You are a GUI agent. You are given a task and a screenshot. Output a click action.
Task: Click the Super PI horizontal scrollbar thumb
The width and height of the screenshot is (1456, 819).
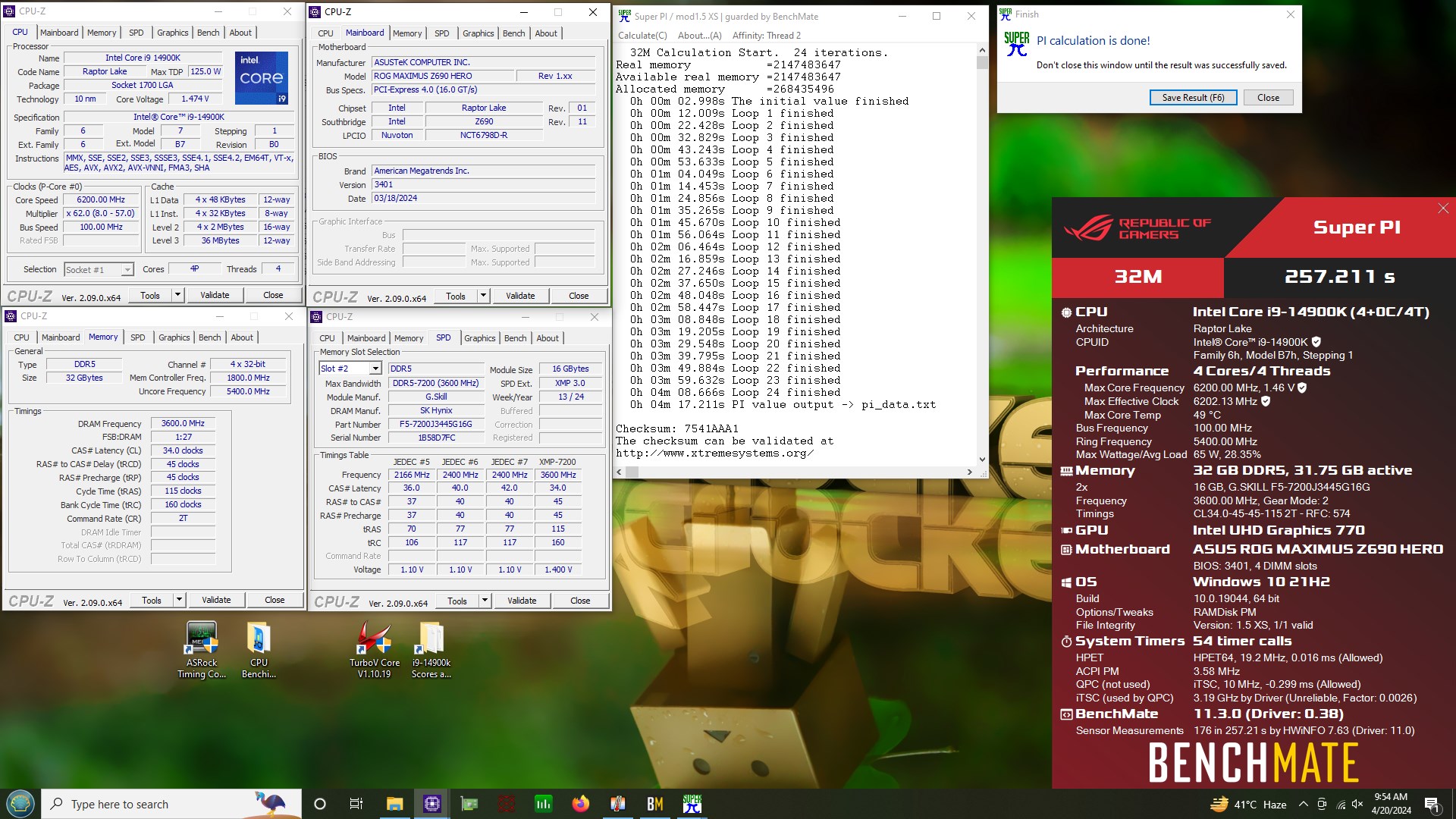coord(632,472)
